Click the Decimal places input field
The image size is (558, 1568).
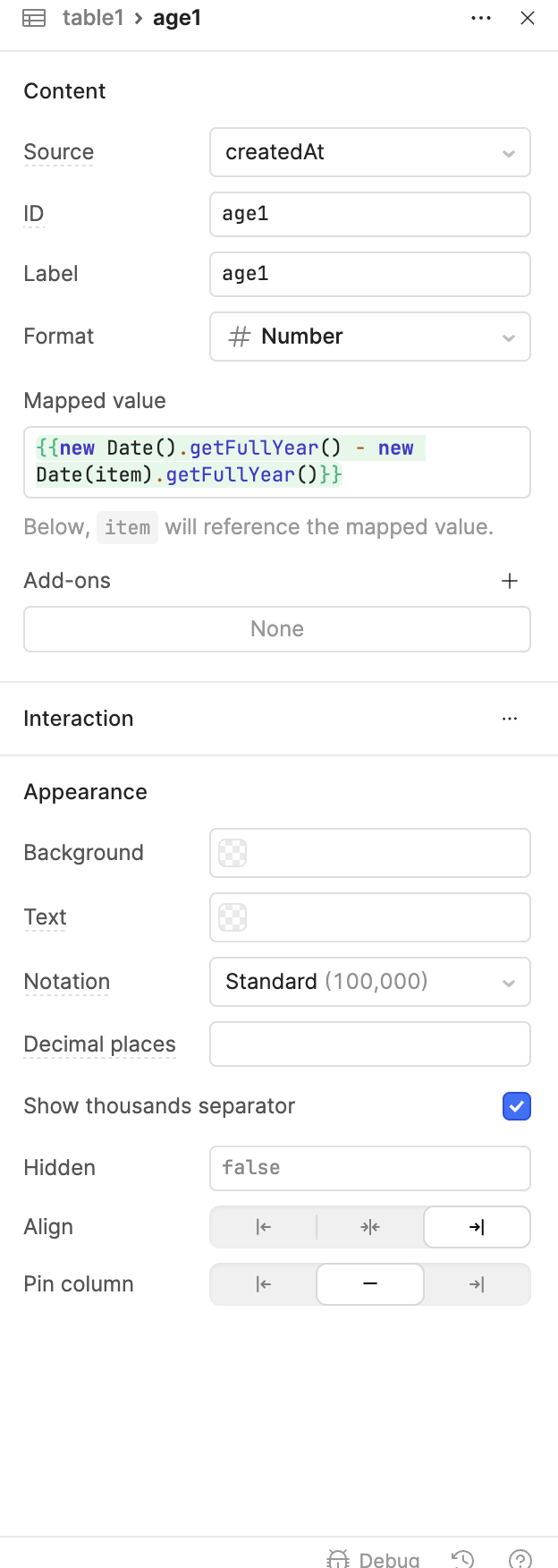(x=370, y=1044)
